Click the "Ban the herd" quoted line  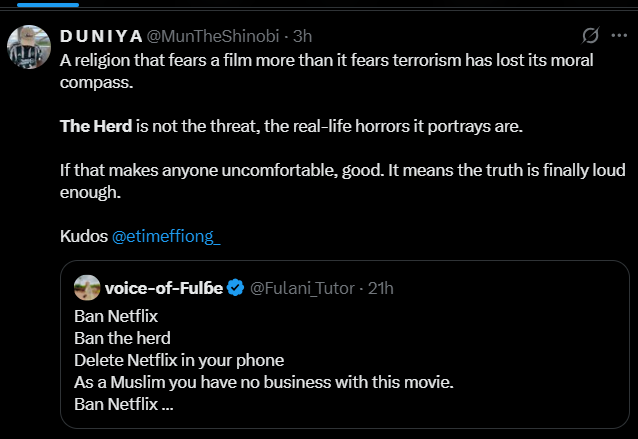(x=122, y=338)
